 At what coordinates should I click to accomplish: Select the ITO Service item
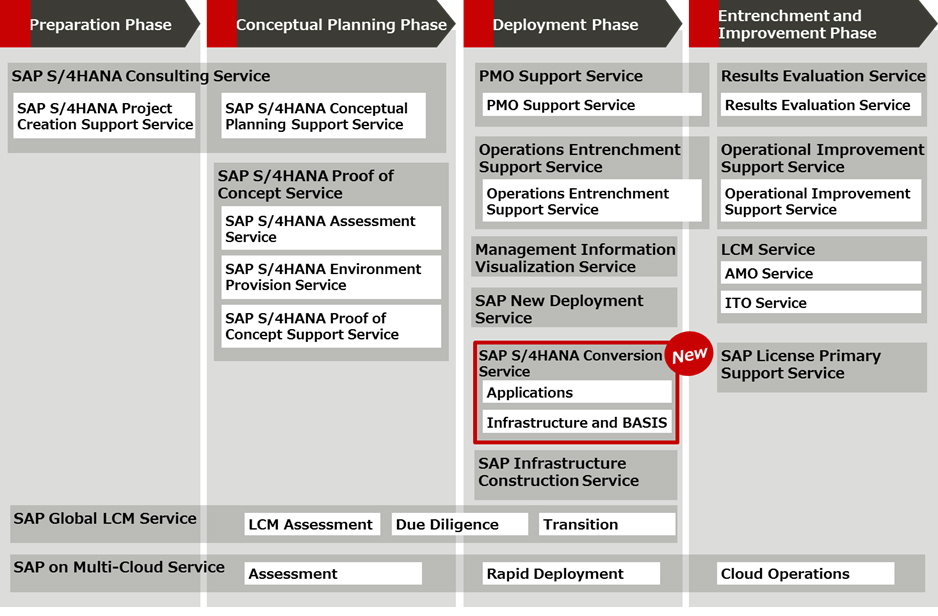tap(820, 303)
